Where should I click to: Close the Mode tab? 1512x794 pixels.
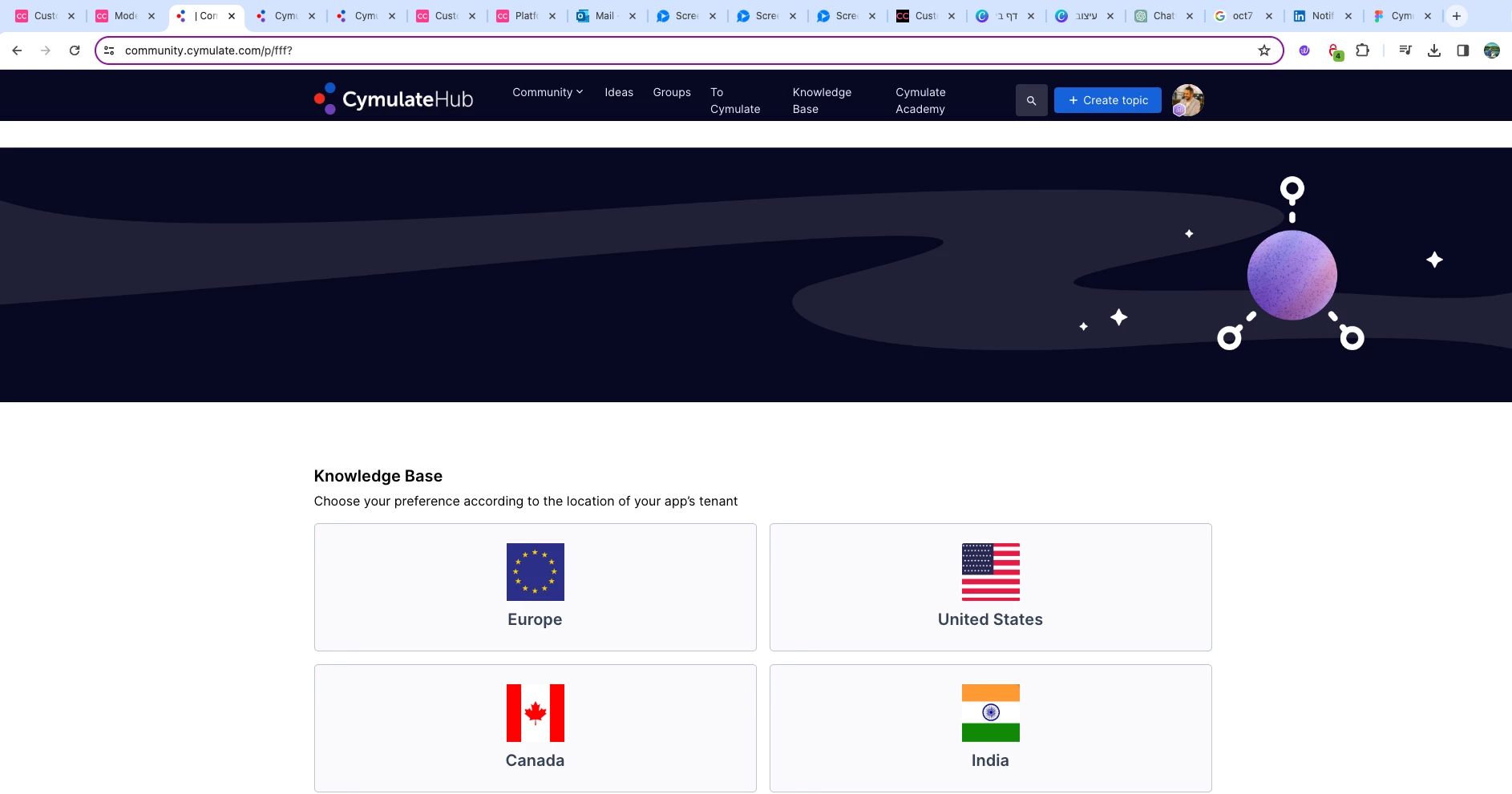coord(152,16)
